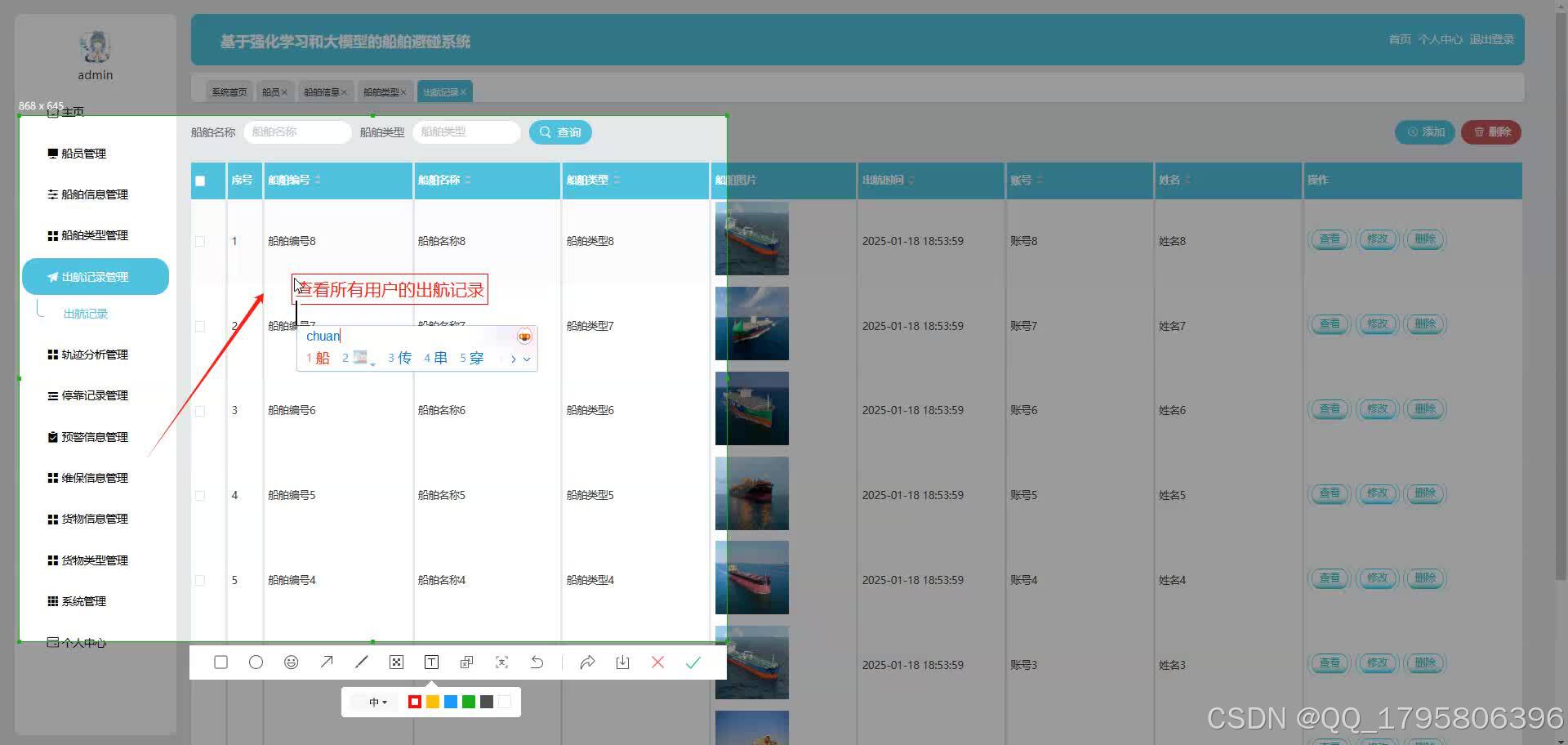The width and height of the screenshot is (1568, 745).
Task: Open 系统管理 sidebar menu
Action: pyautogui.click(x=95, y=601)
